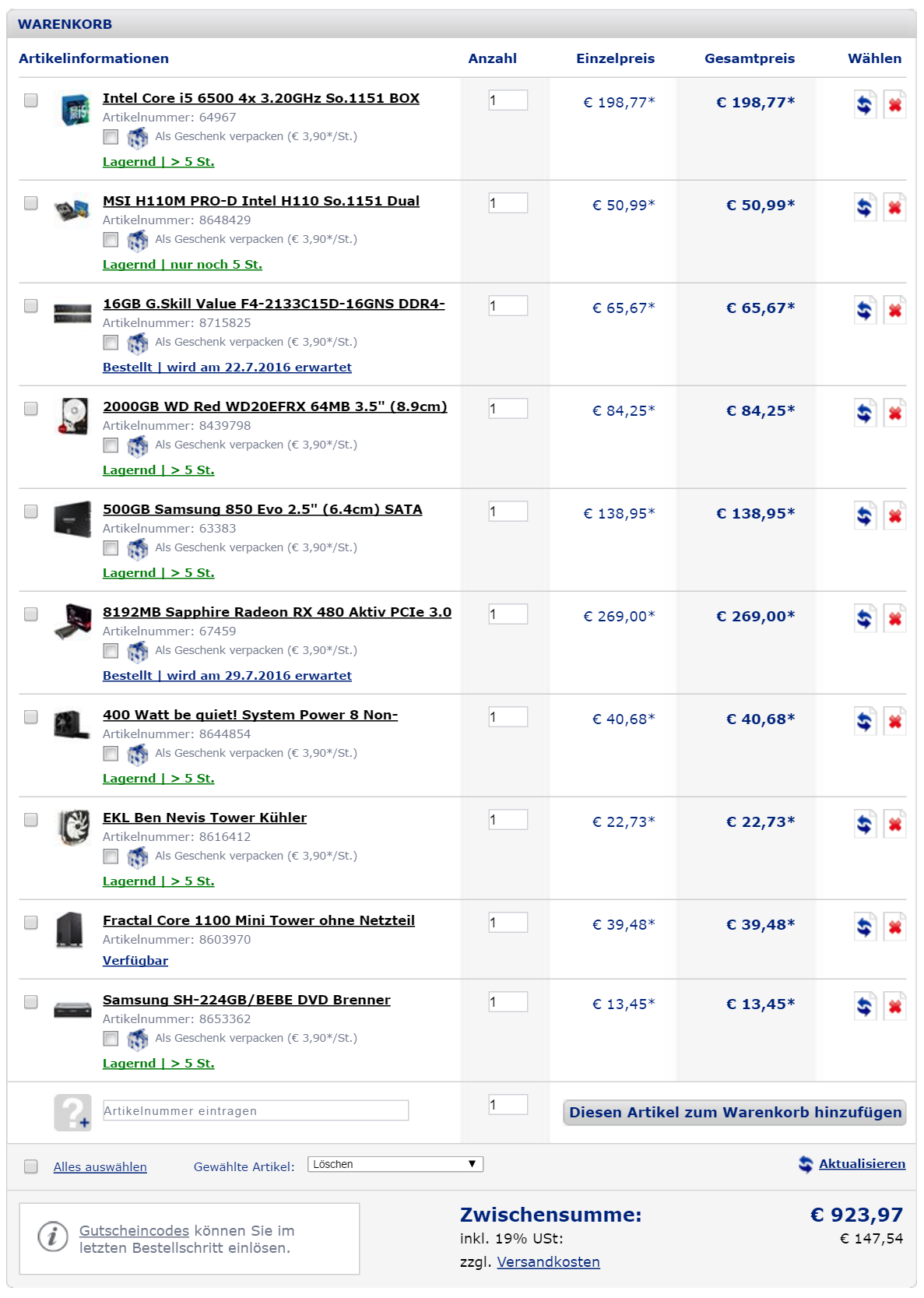Click the Artikelnummer eintragen input field
This screenshot has height=1298, width=924.
pos(255,1111)
